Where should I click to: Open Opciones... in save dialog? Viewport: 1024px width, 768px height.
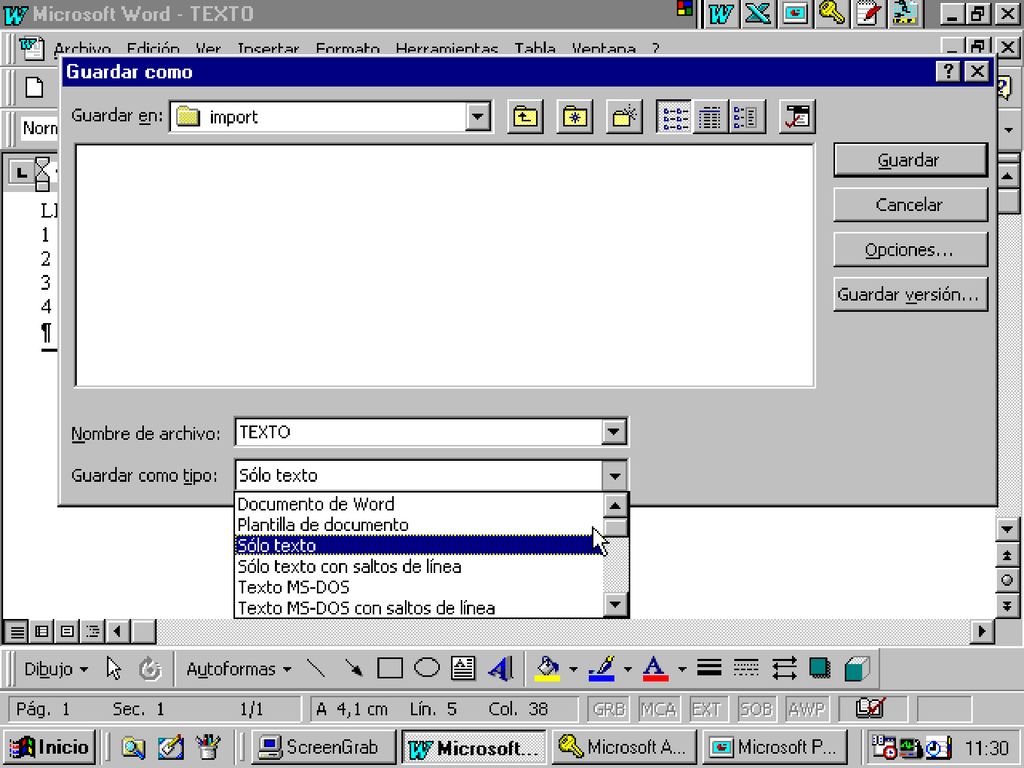(x=910, y=249)
